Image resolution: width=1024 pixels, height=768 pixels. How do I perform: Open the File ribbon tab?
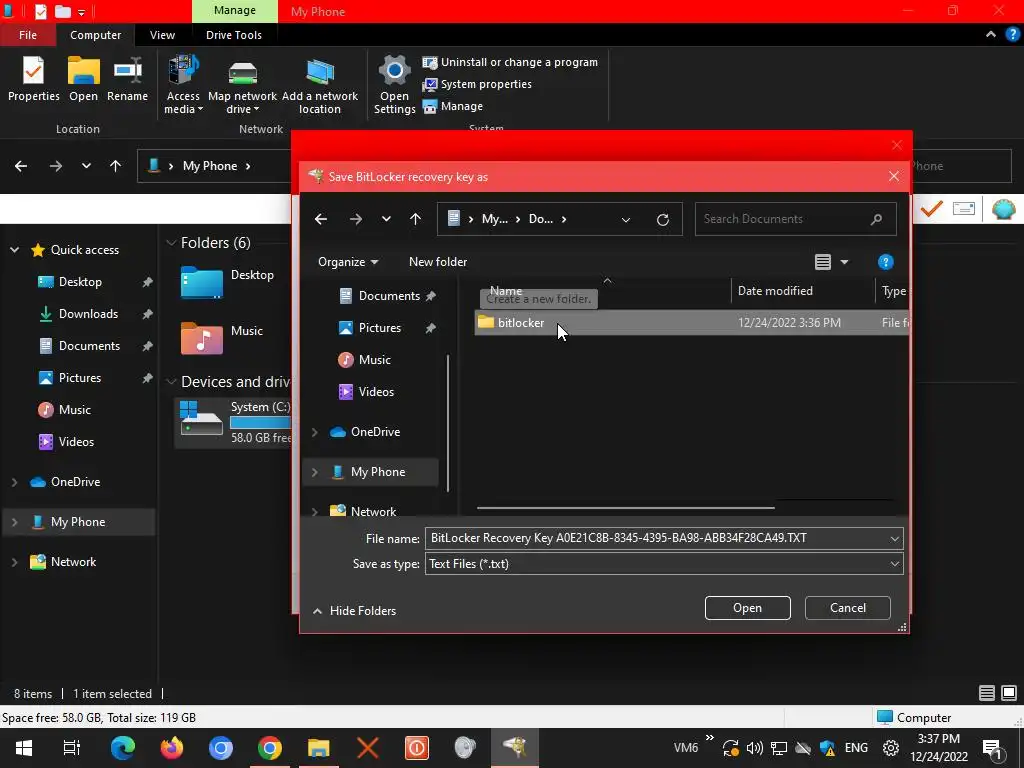pyautogui.click(x=27, y=35)
